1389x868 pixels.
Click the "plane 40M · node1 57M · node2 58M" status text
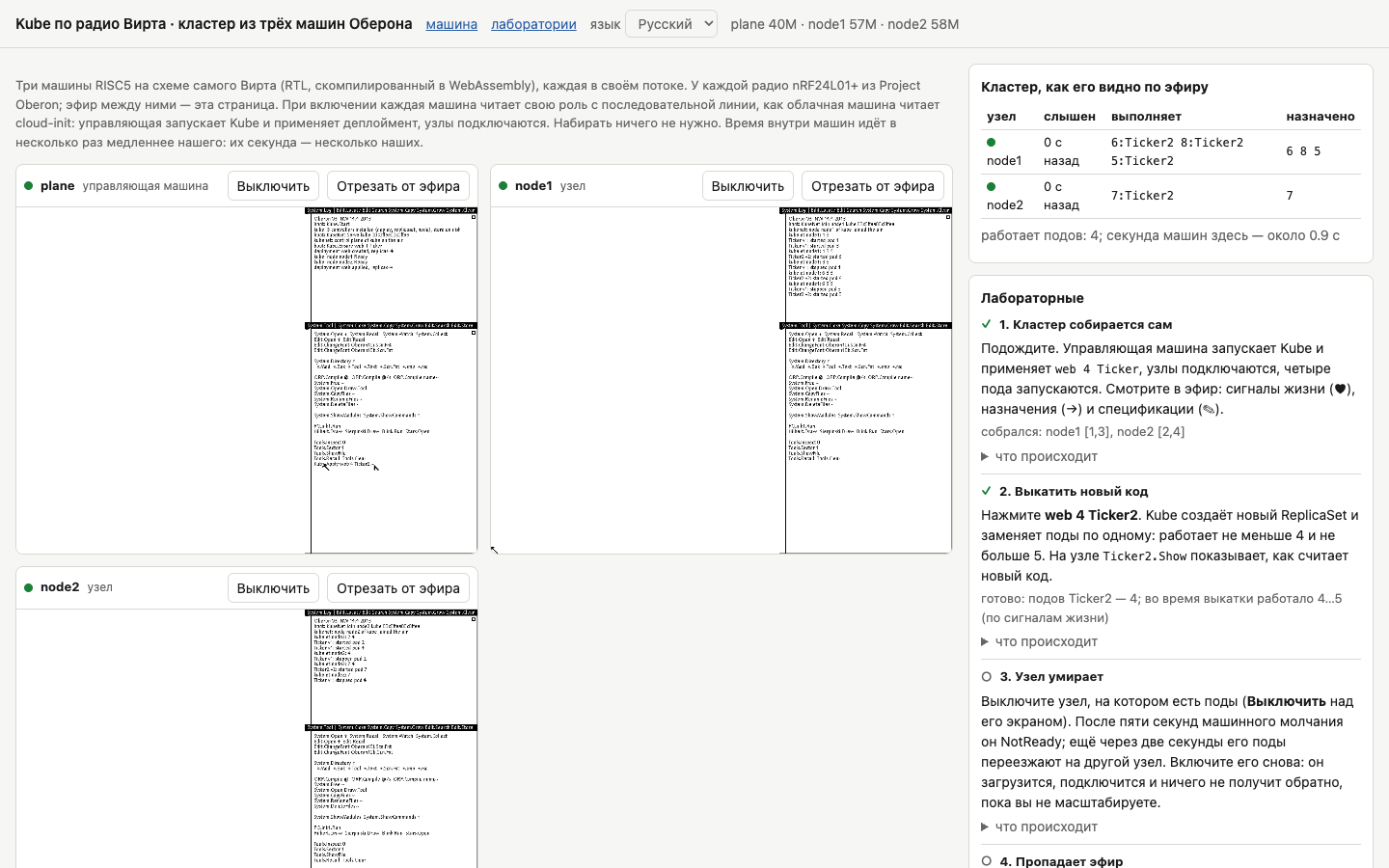[x=845, y=24]
